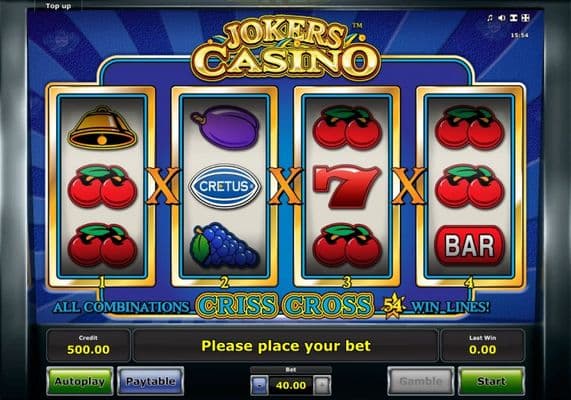Increase the bet with plus button

coord(322,385)
